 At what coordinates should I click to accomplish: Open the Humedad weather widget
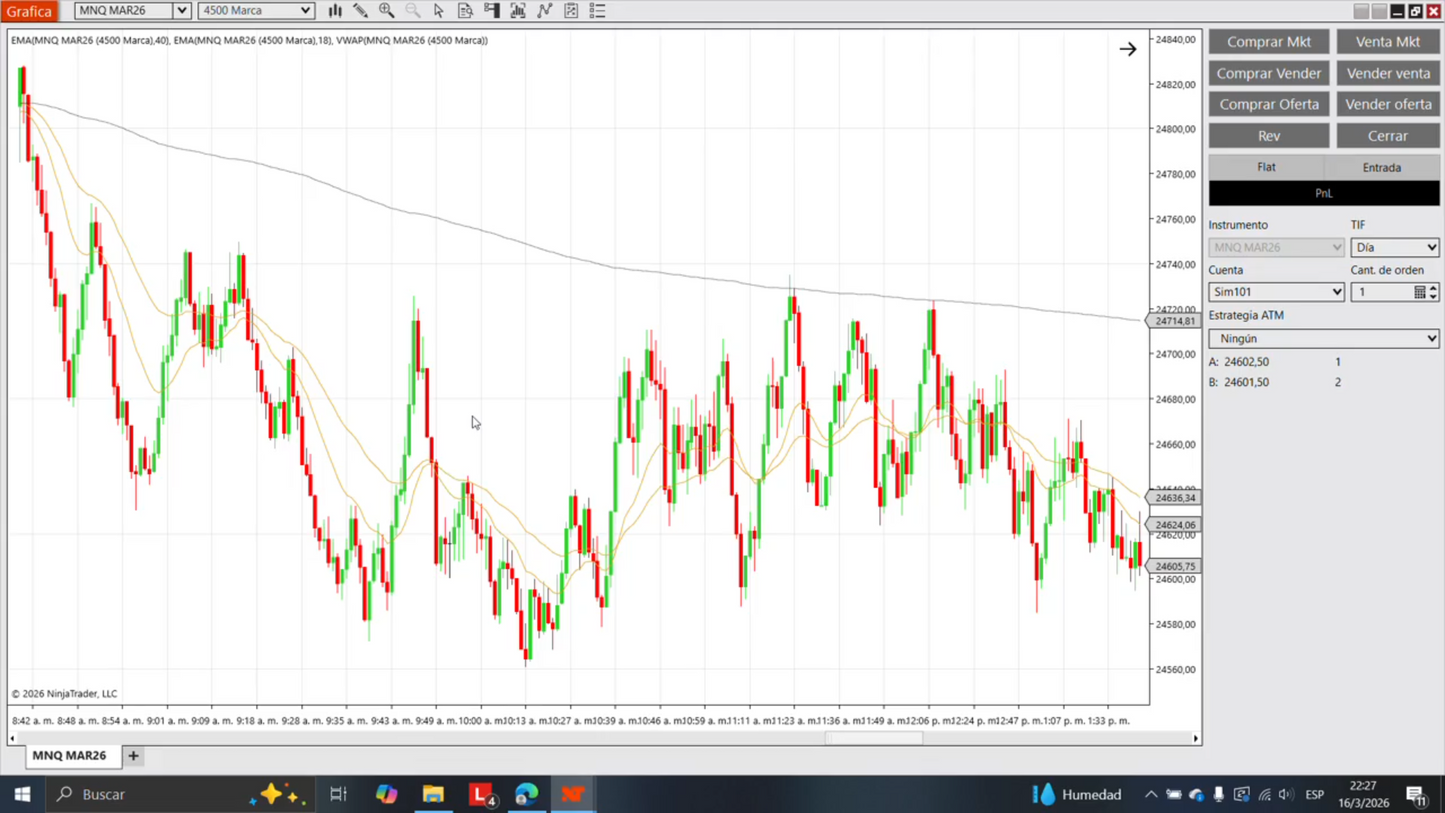click(x=1077, y=794)
